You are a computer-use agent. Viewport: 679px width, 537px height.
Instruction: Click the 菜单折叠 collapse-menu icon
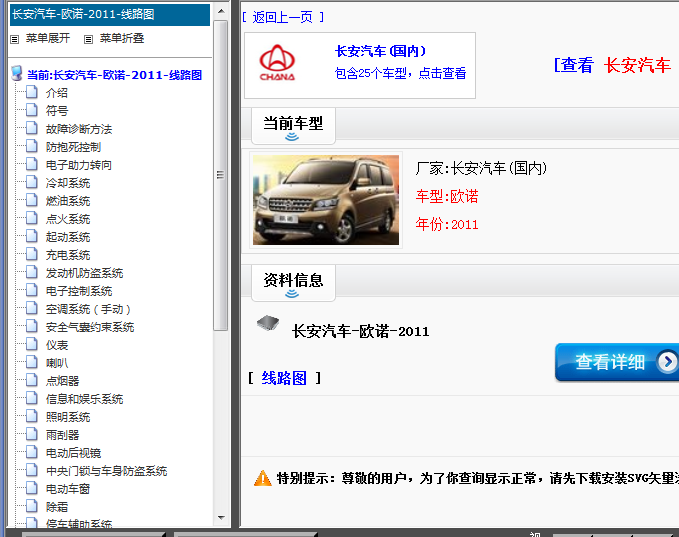88,39
